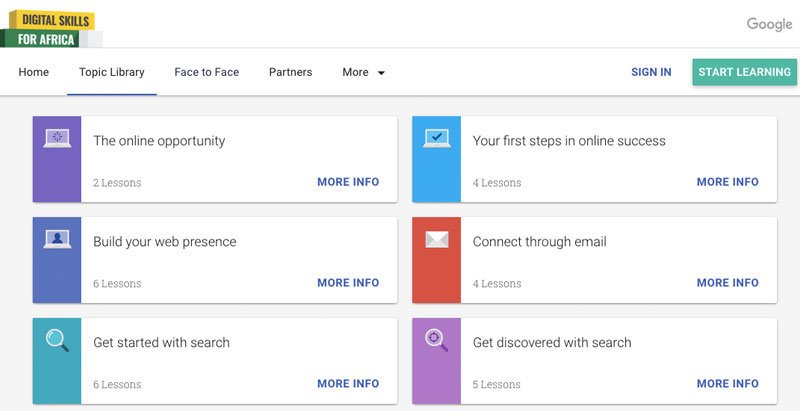Screen dimensions: 800x411
Task: Open More Info for The online opportunity
Action: [x=348, y=182]
